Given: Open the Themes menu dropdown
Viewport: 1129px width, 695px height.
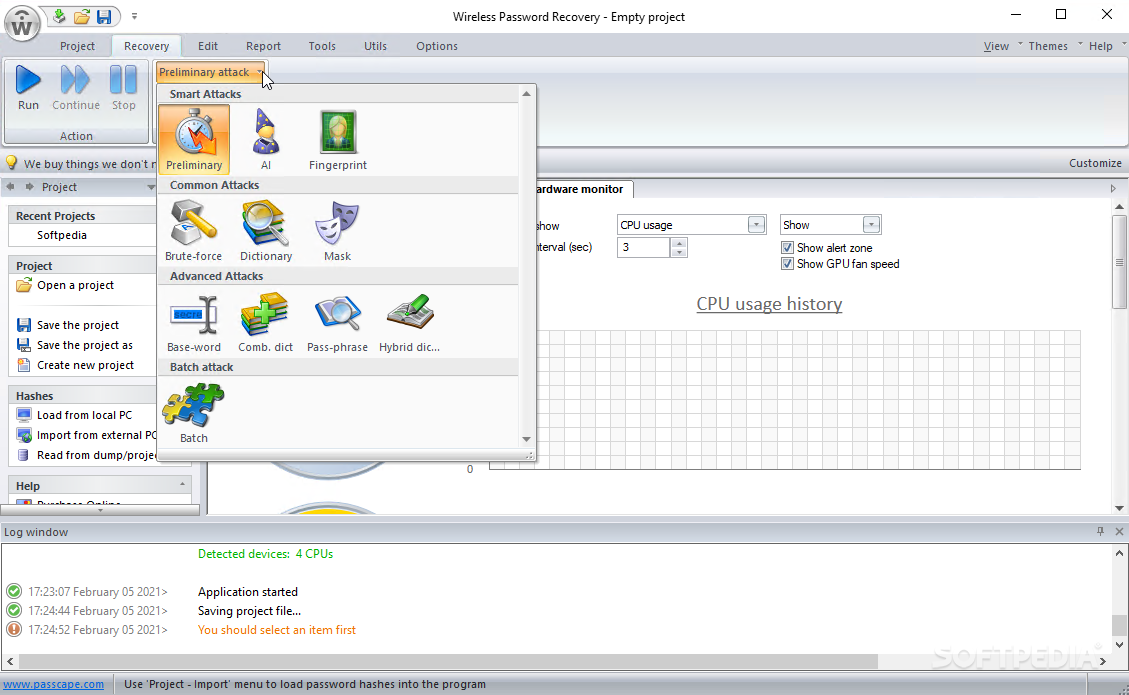Looking at the screenshot, I should tap(1048, 46).
